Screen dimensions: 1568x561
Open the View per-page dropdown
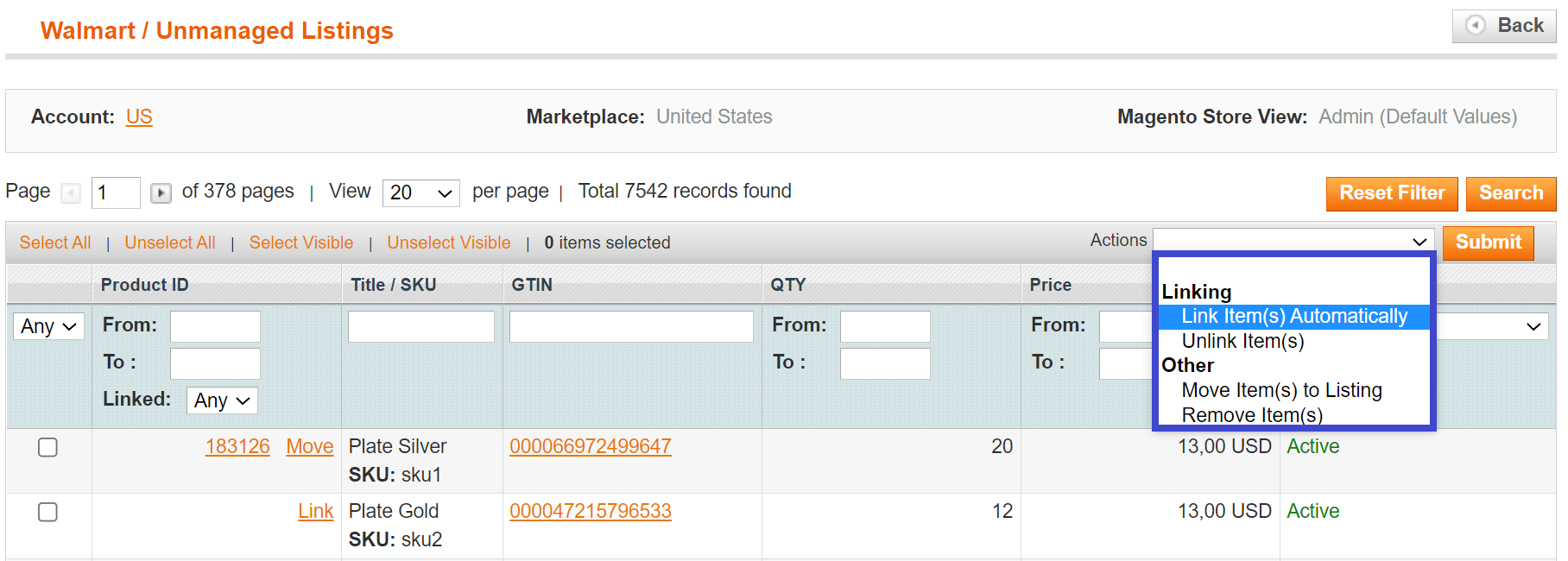[420, 193]
